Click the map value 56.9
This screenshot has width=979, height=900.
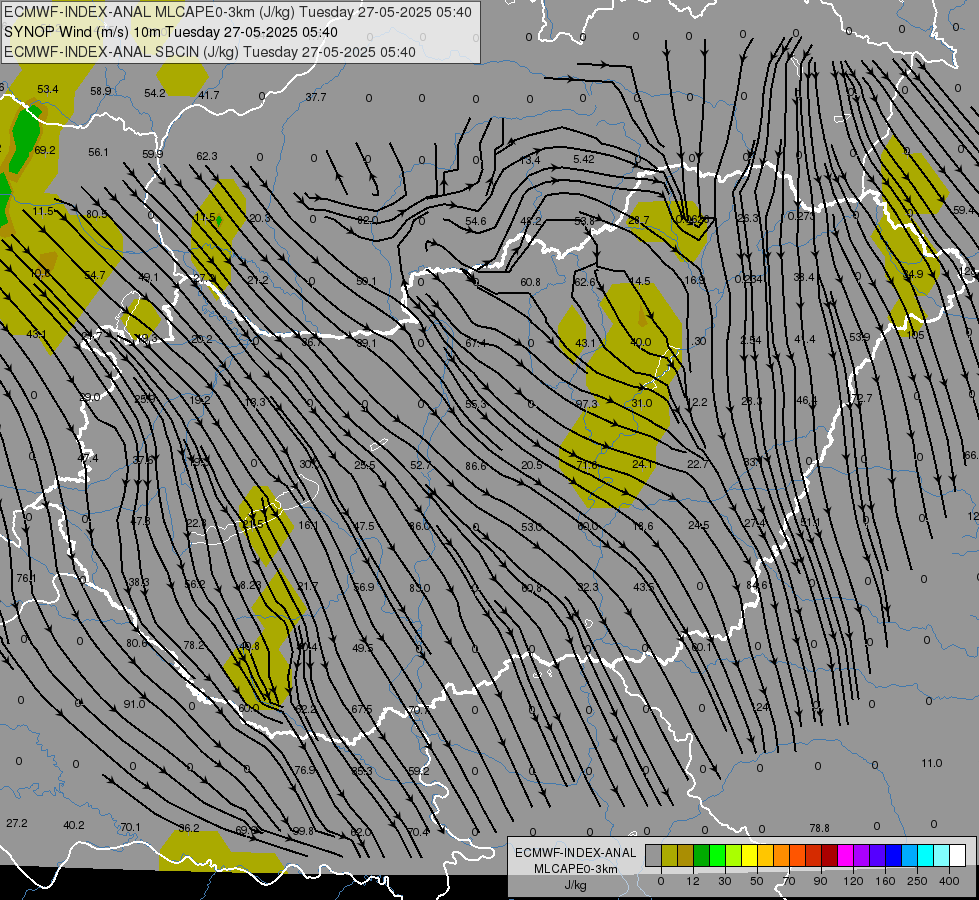[x=364, y=587]
